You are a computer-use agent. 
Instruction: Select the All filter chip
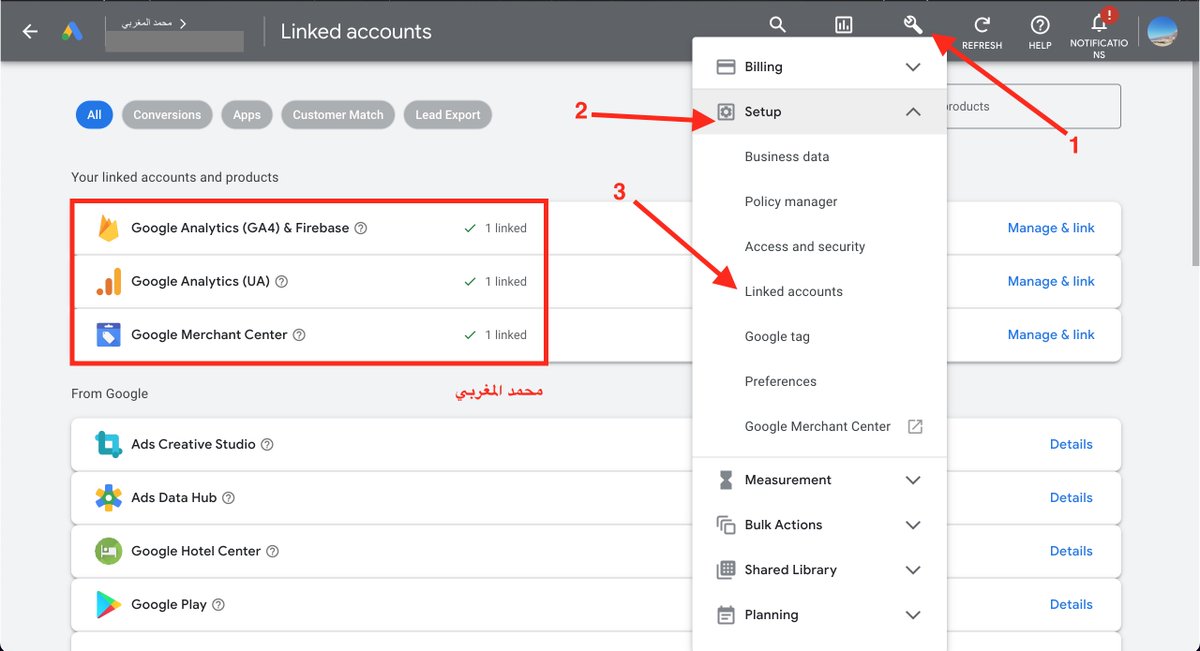click(94, 115)
